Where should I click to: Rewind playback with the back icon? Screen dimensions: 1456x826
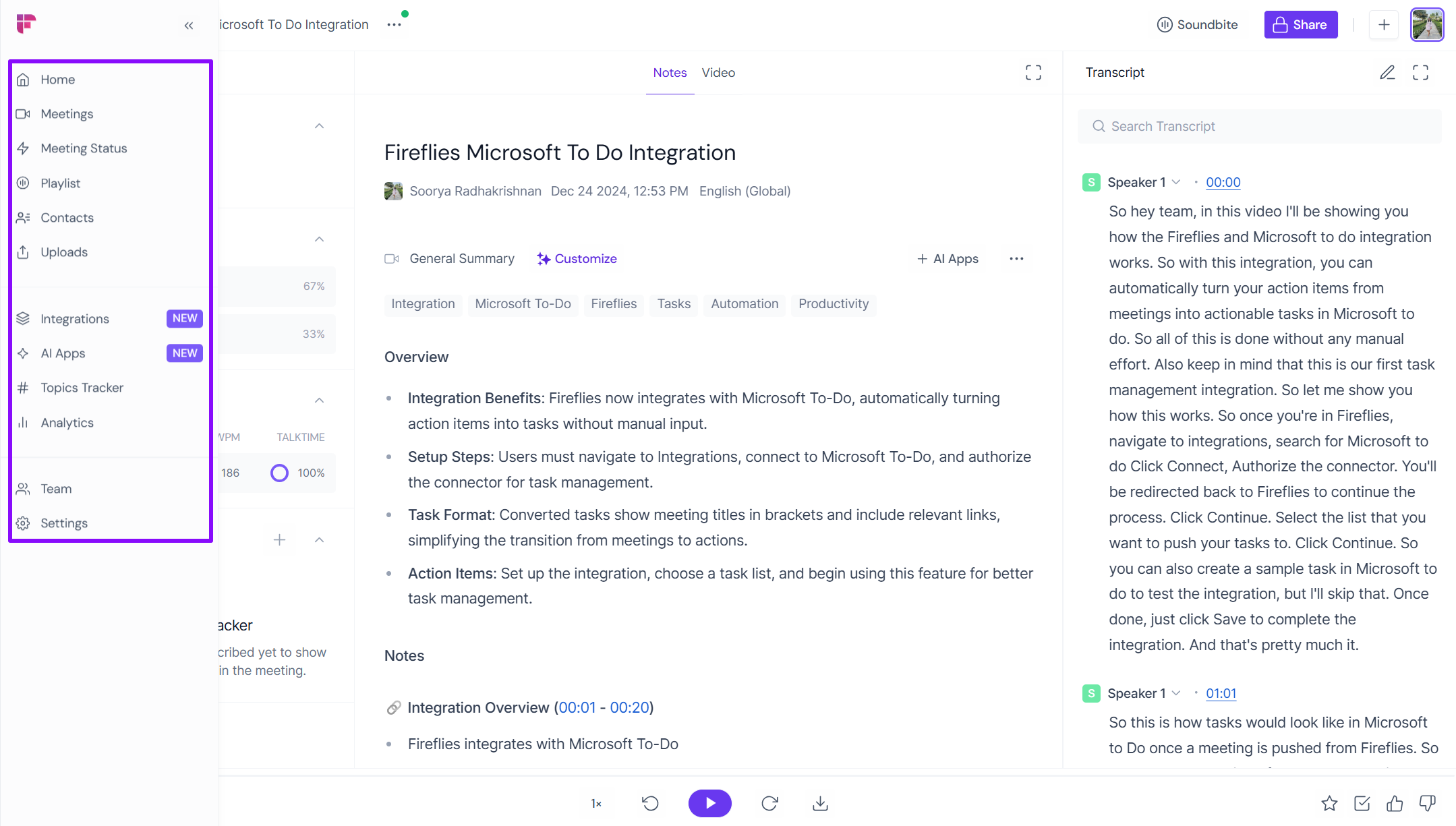coord(650,804)
